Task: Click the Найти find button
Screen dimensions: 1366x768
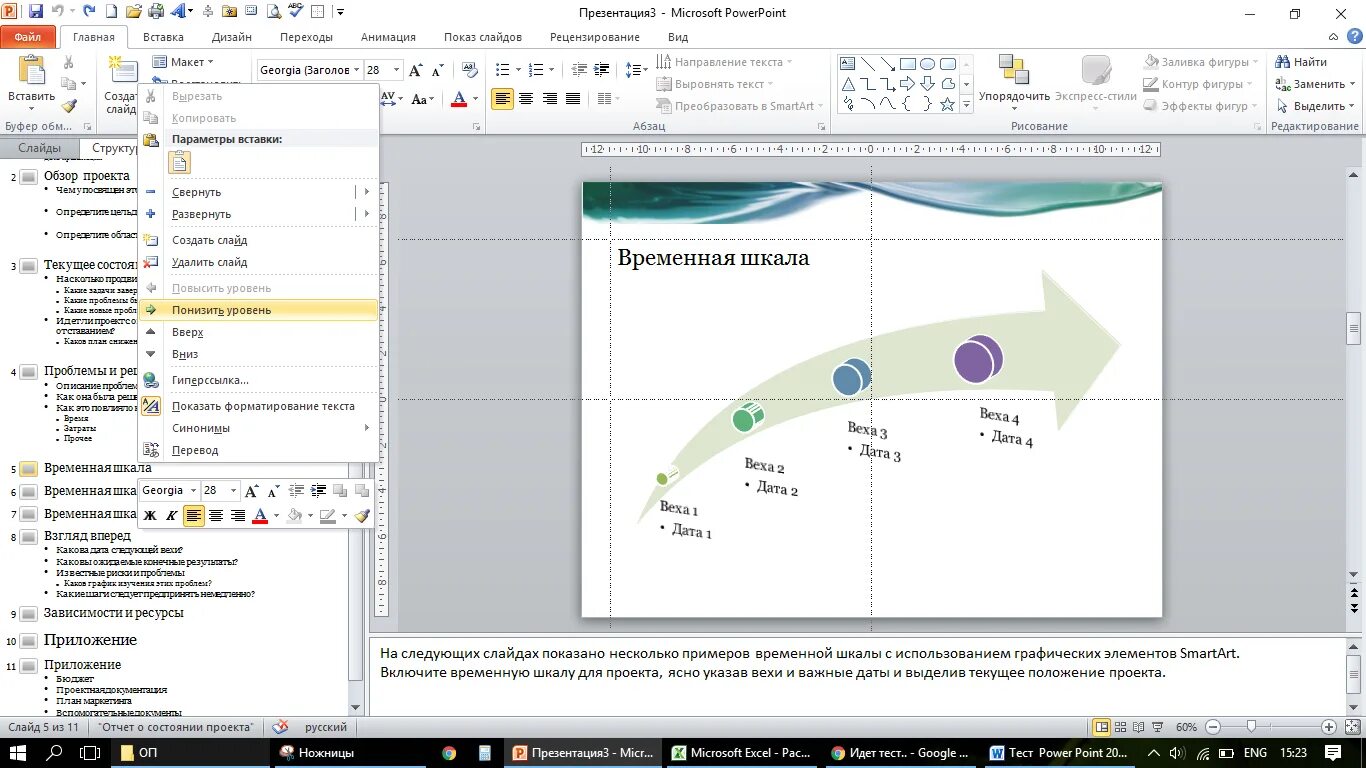Action: tap(1302, 62)
